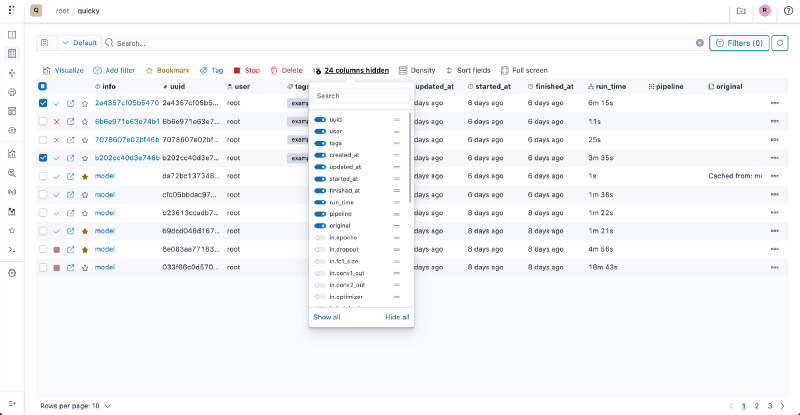The image size is (800, 415).
Task: Open the help question-mark icon
Action: coord(788,11)
